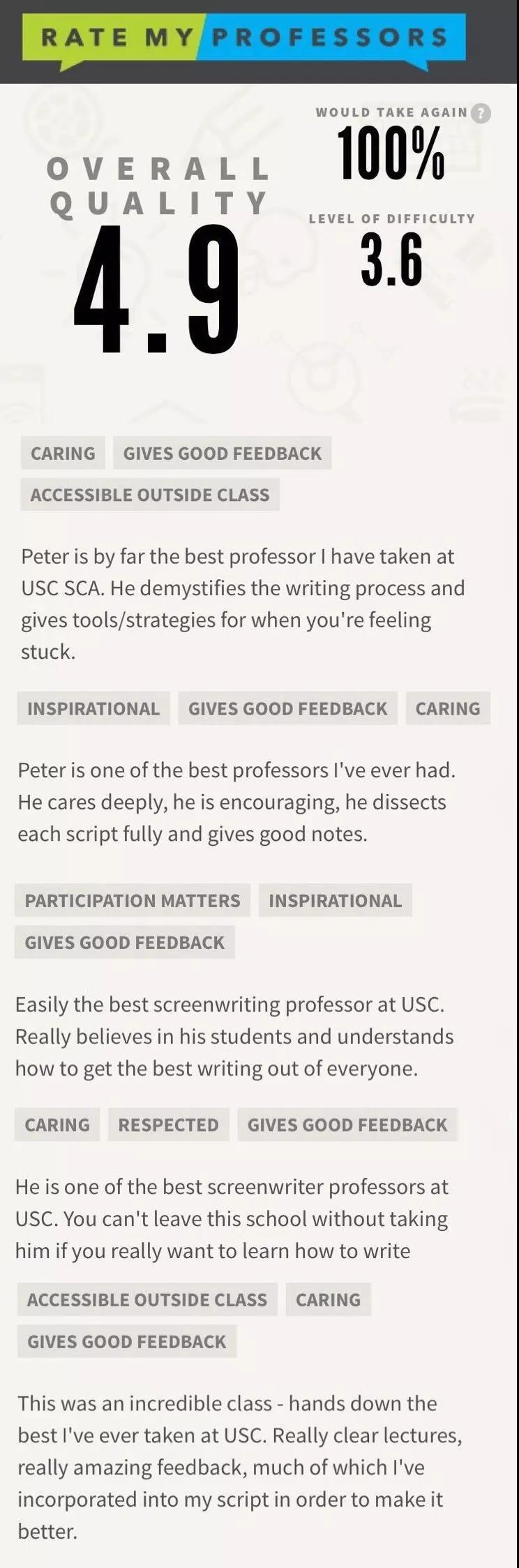The width and height of the screenshot is (519, 1568).
Task: Click the question mark beside Would Take Again
Action: (x=481, y=113)
